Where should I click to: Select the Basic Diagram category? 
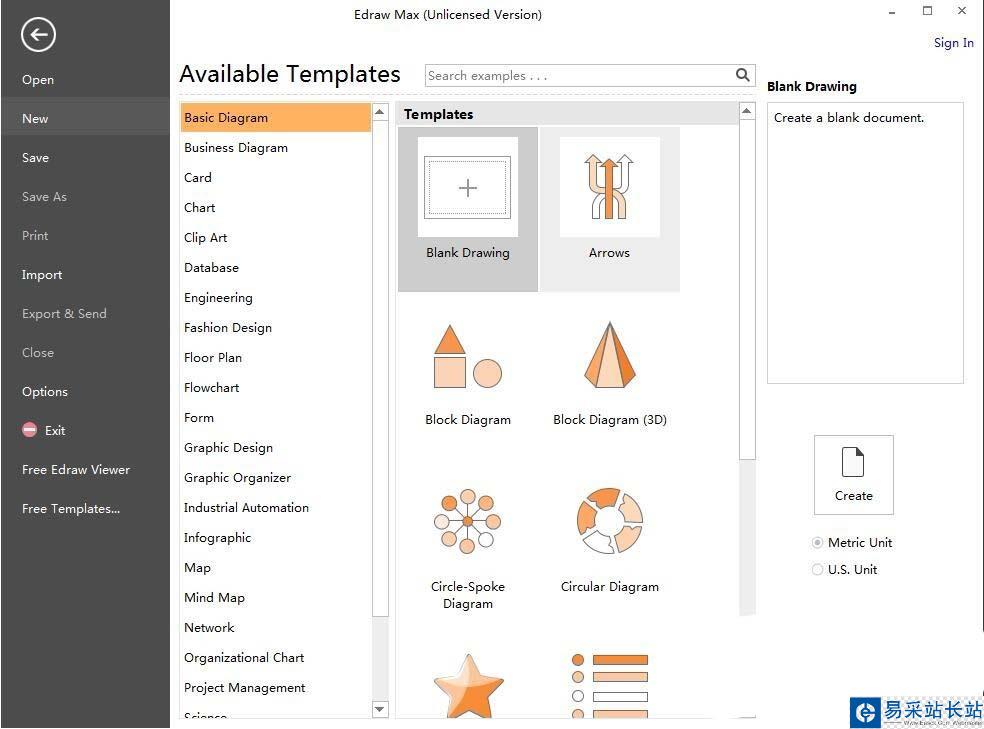tap(275, 117)
